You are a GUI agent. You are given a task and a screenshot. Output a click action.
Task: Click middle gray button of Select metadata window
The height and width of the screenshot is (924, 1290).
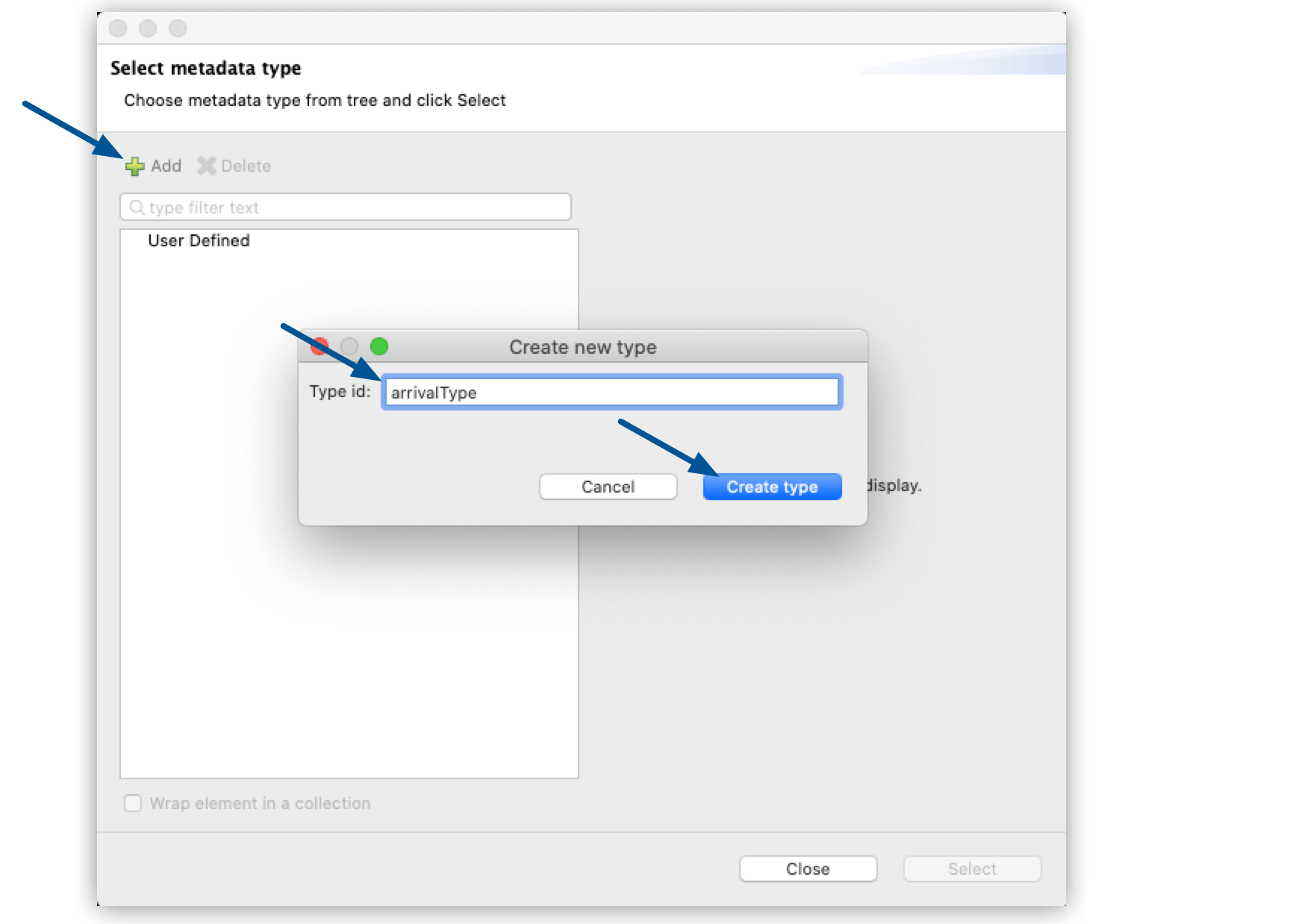148,28
